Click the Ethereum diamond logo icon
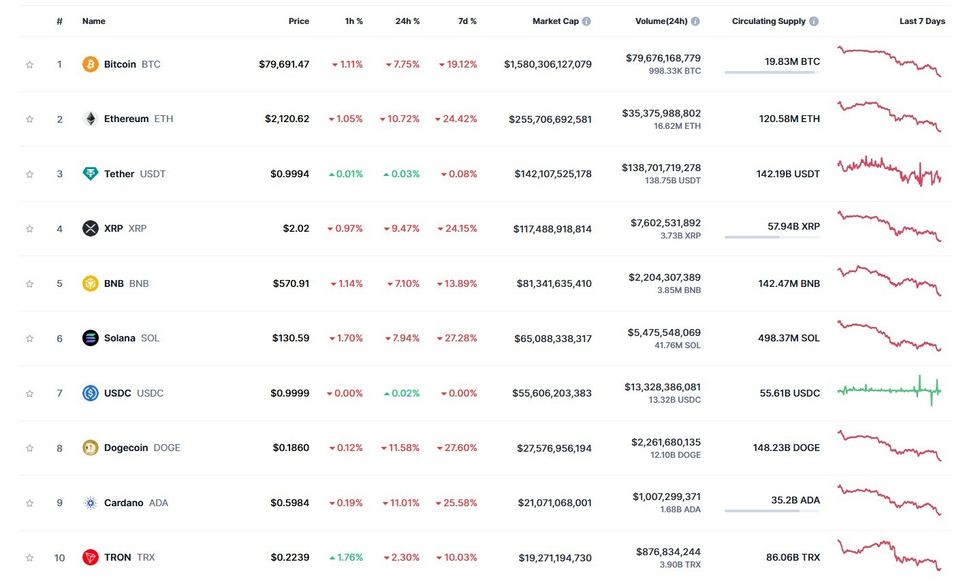Screen dimensions: 980x584 (90, 119)
